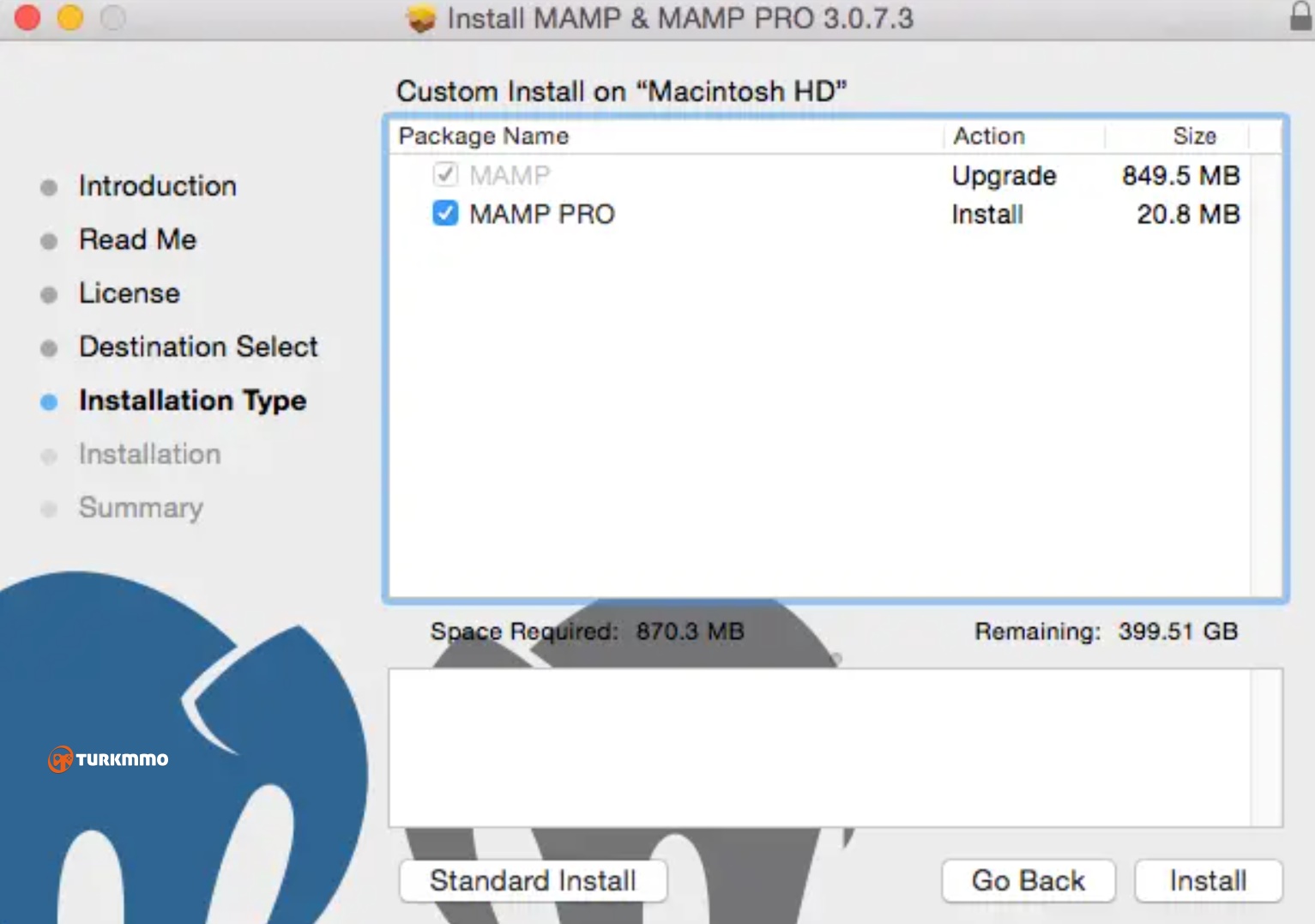Click the Custom Install on Macintosh HD heading
This screenshot has height=924, width=1315.
click(622, 91)
